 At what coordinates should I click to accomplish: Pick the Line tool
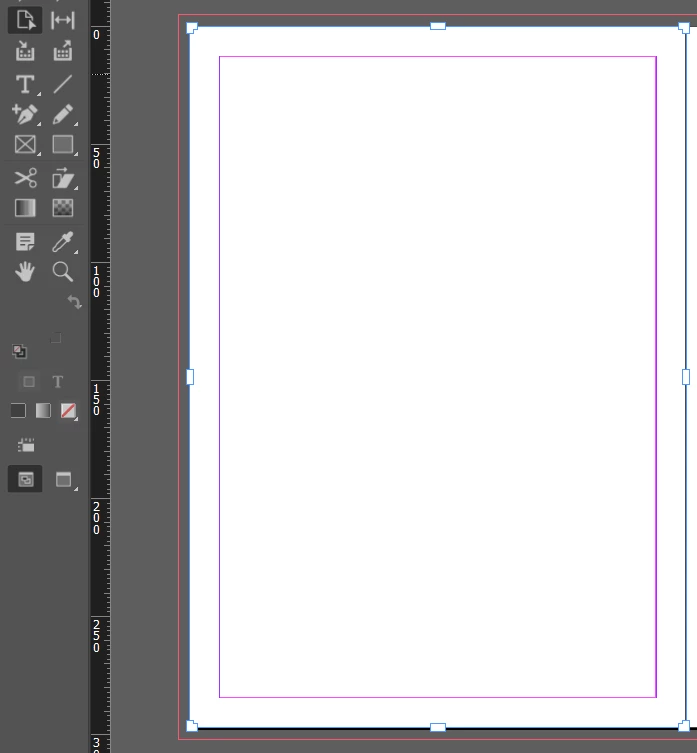tap(63, 84)
